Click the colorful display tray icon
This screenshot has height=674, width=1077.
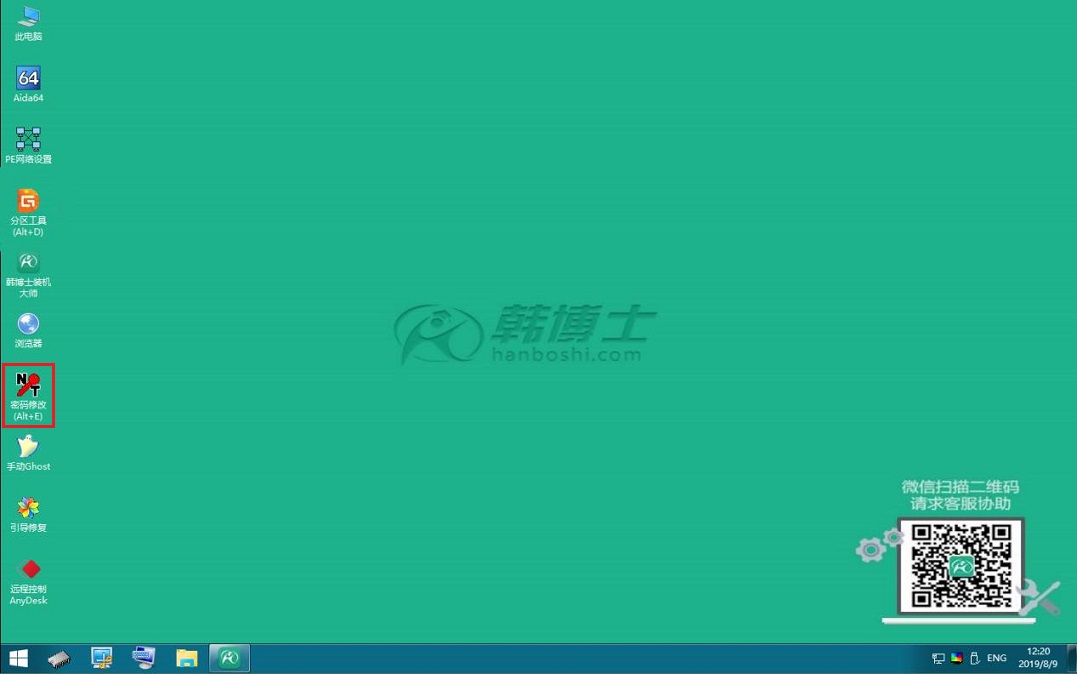click(x=956, y=658)
